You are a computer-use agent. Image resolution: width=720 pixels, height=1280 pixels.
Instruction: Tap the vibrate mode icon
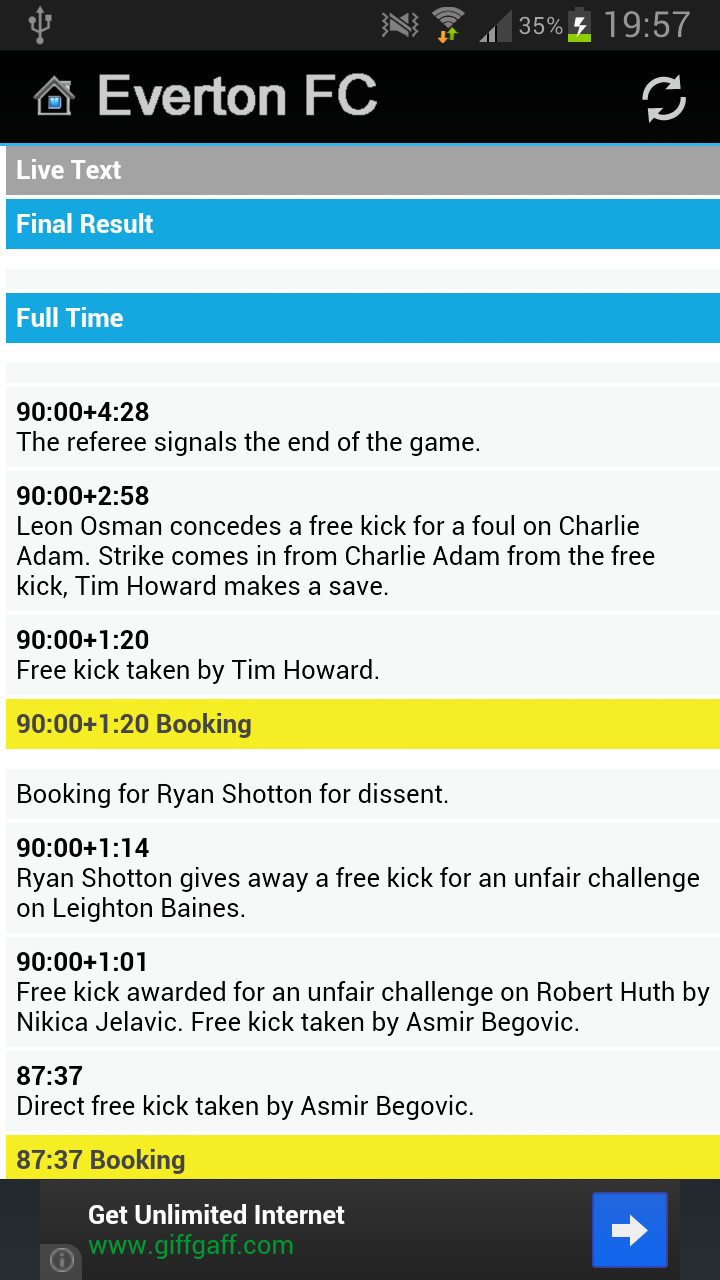pos(401,25)
